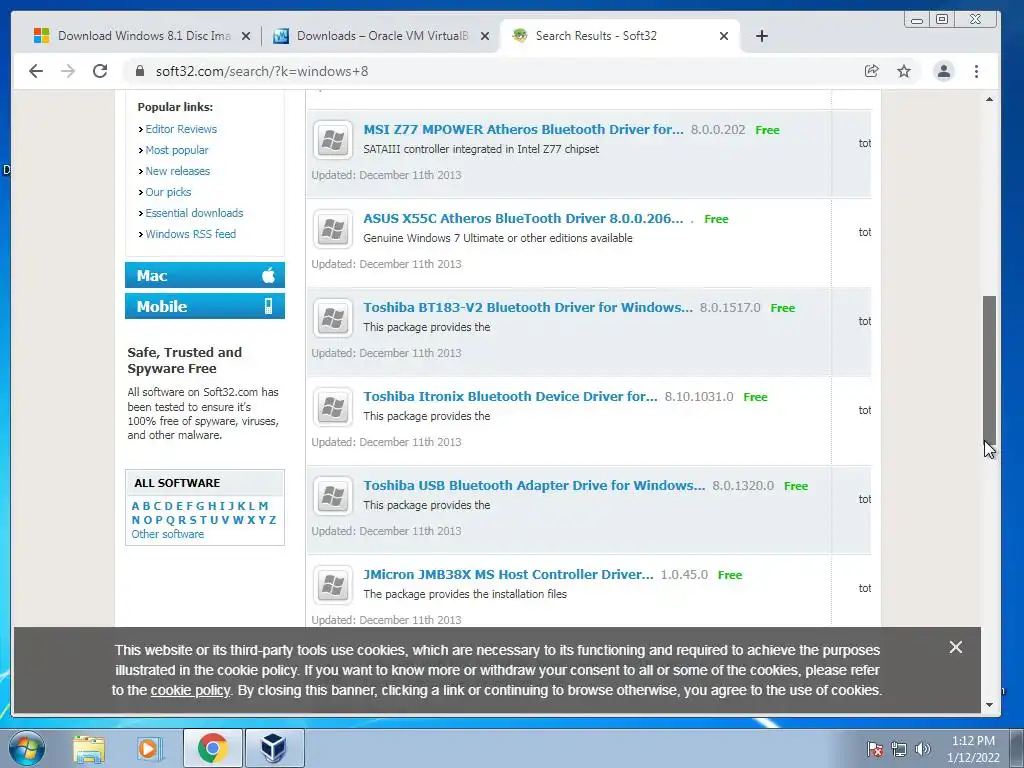The width and height of the screenshot is (1024, 768).
Task: Browse Other software link
Action: pyautogui.click(x=167, y=534)
